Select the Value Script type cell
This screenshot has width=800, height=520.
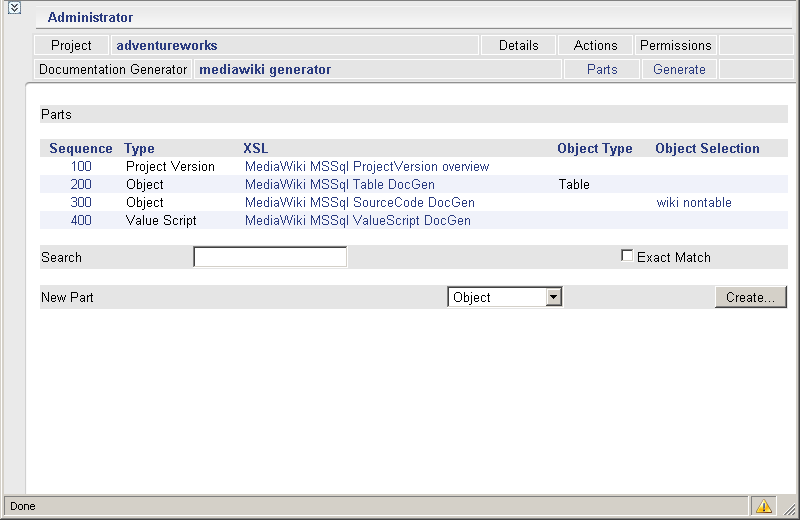[x=161, y=220]
